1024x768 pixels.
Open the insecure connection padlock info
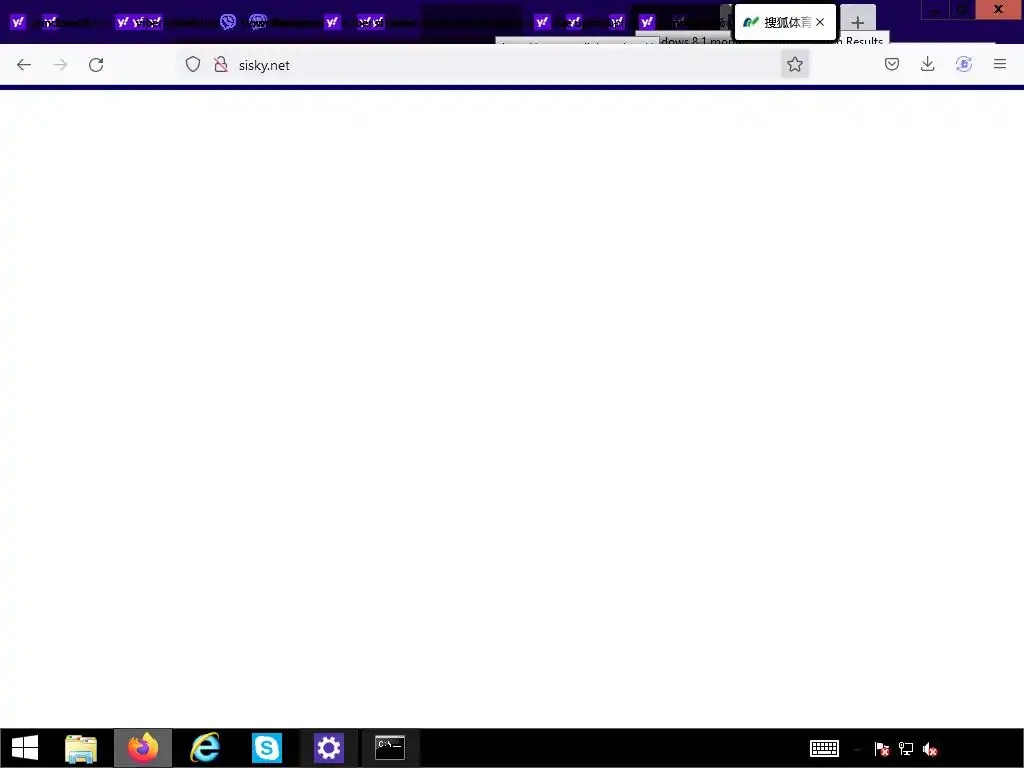pyautogui.click(x=221, y=64)
